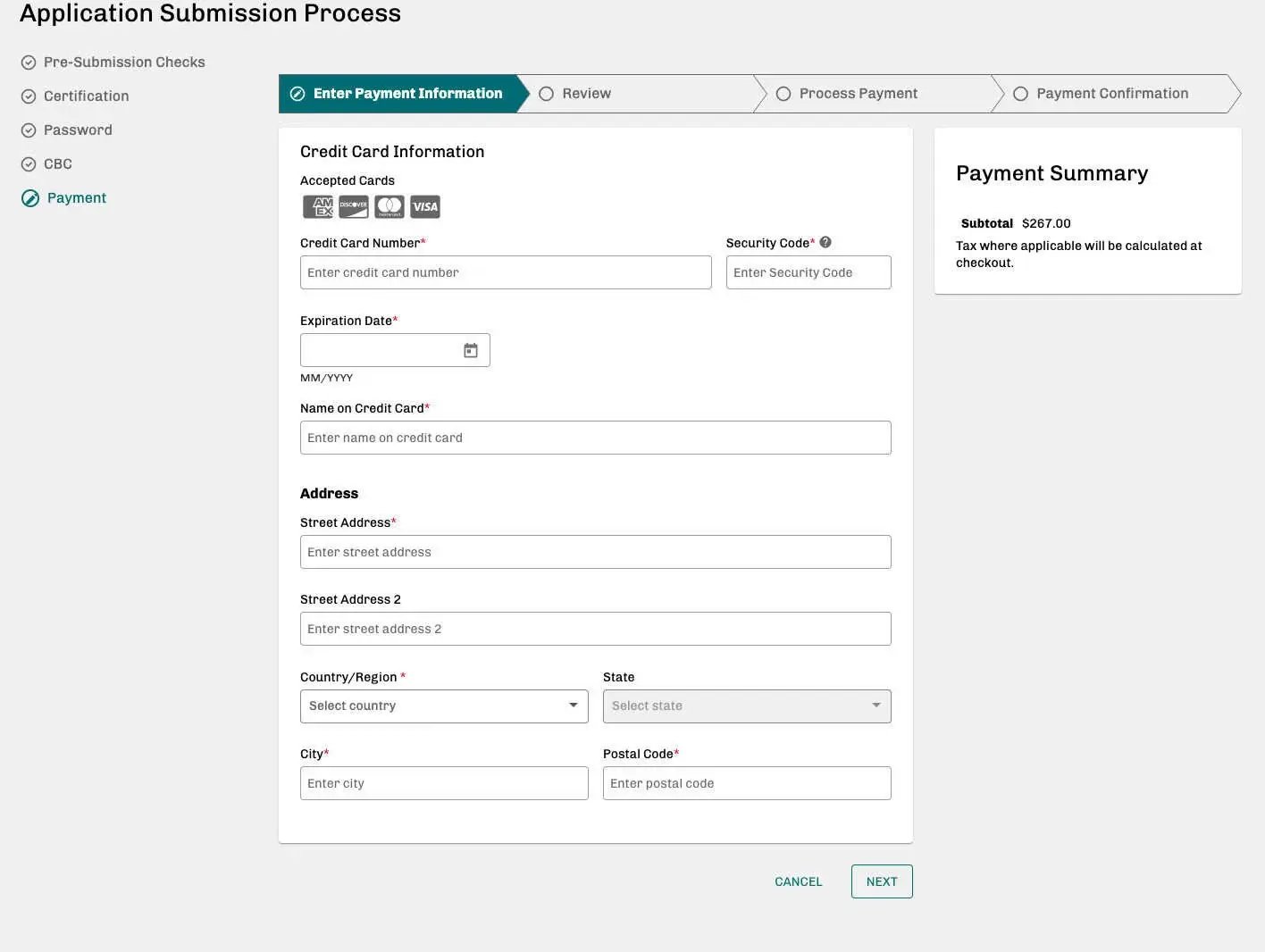This screenshot has height=952, width=1265.
Task: Go to the Certification step
Action: (x=86, y=96)
